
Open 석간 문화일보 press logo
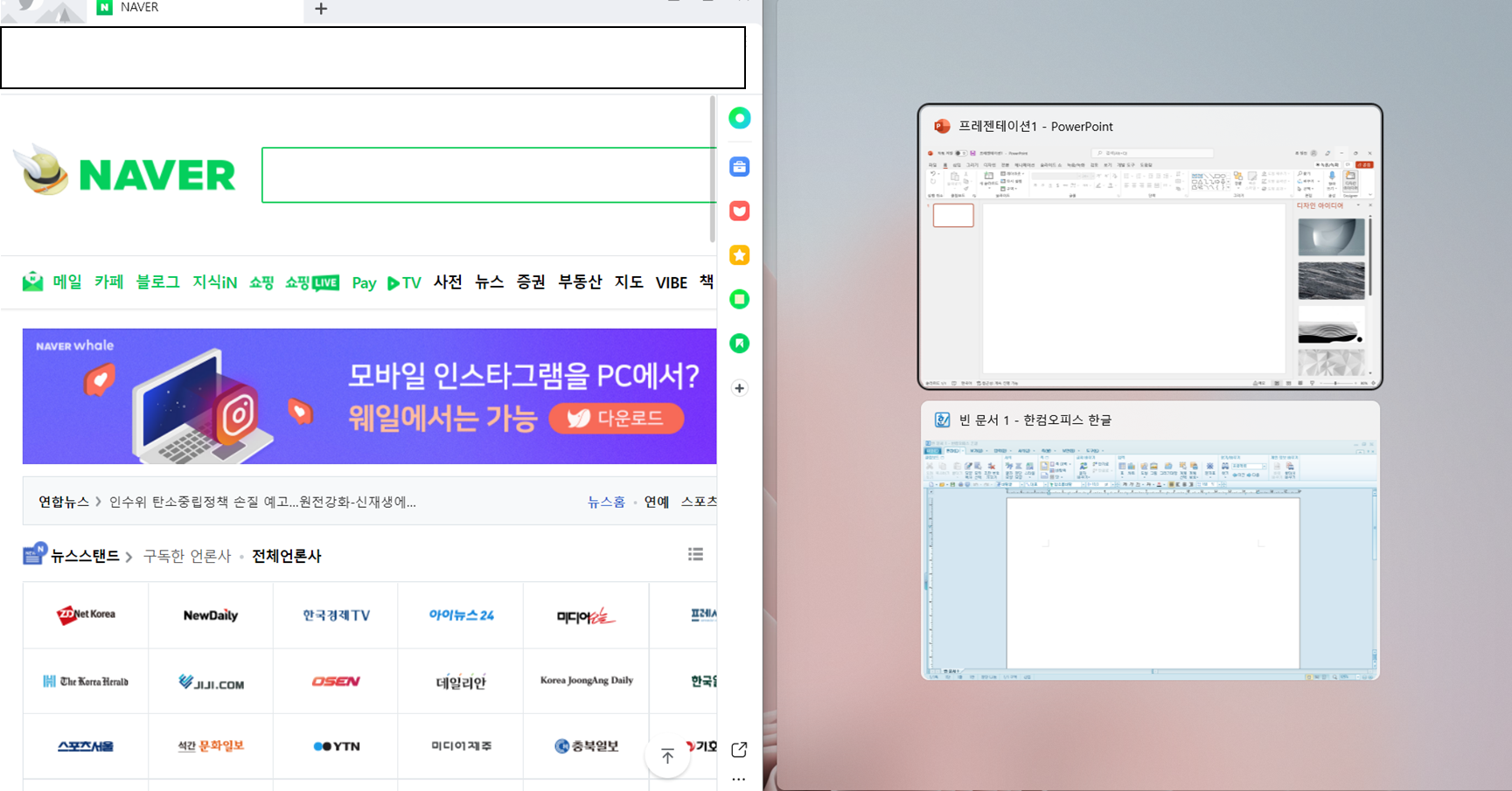point(211,746)
